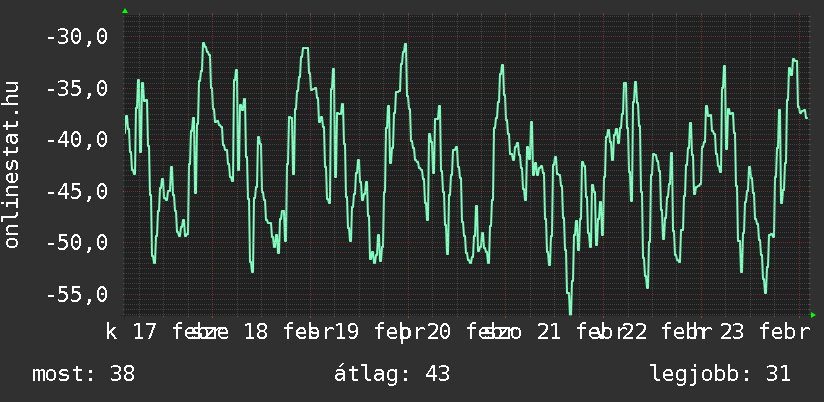824x402 pixels.
Task: Select the "legjobb: 31" best value text
Action: coord(720,374)
